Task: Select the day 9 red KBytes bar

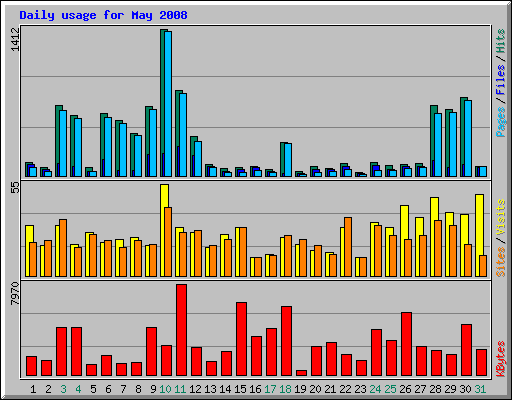Action: [151, 351]
